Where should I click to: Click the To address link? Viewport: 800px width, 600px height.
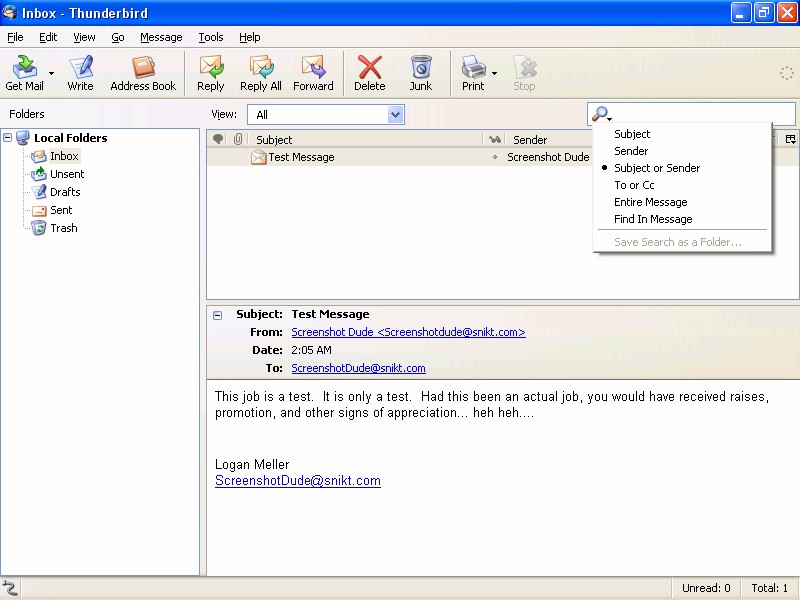pyautogui.click(x=358, y=368)
